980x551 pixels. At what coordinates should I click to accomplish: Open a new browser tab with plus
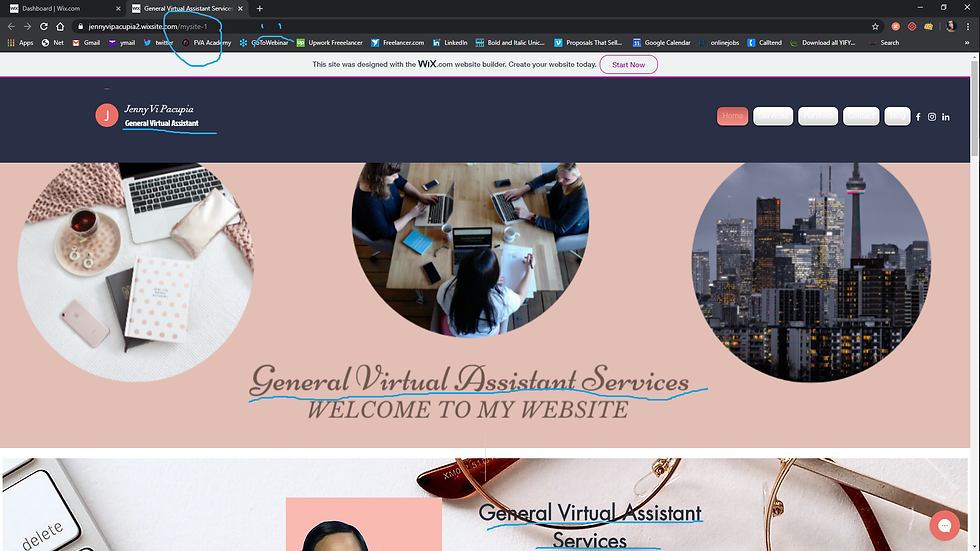pos(259,9)
